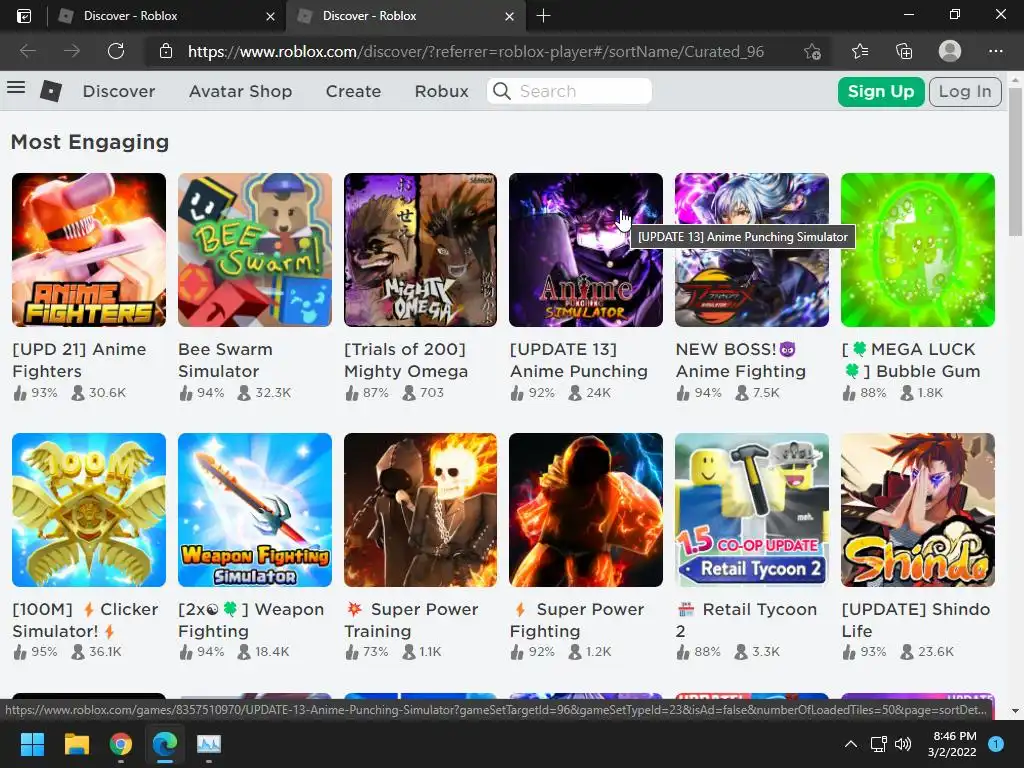The image size is (1024, 768).
Task: Open a new browser tab
Action: coord(543,16)
